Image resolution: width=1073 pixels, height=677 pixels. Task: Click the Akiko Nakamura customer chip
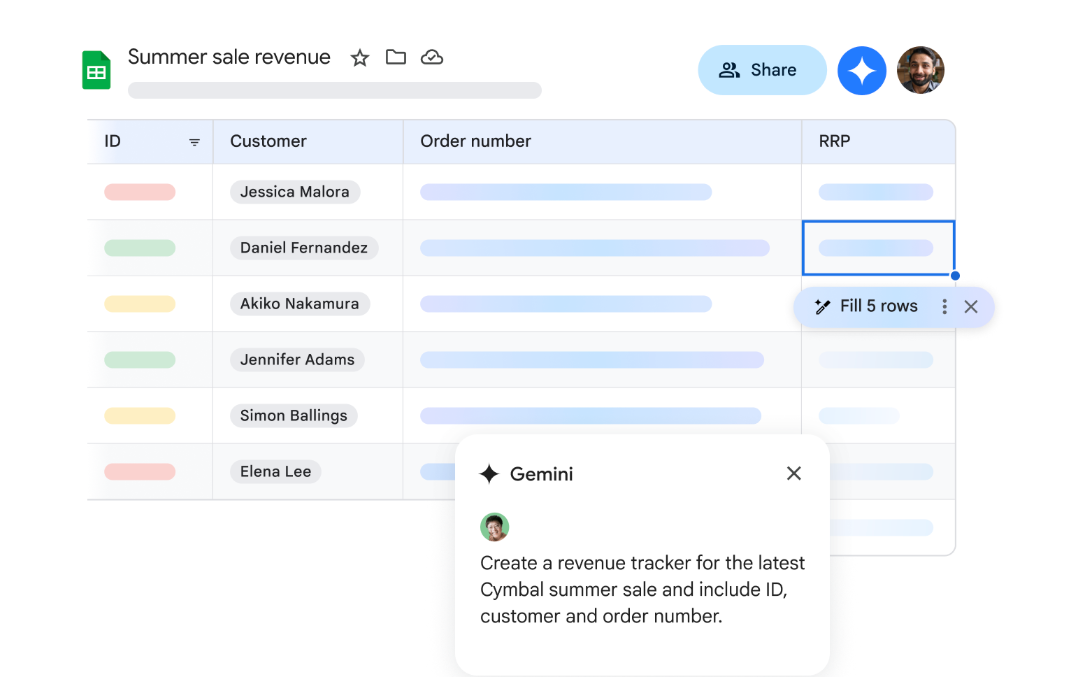pos(300,303)
